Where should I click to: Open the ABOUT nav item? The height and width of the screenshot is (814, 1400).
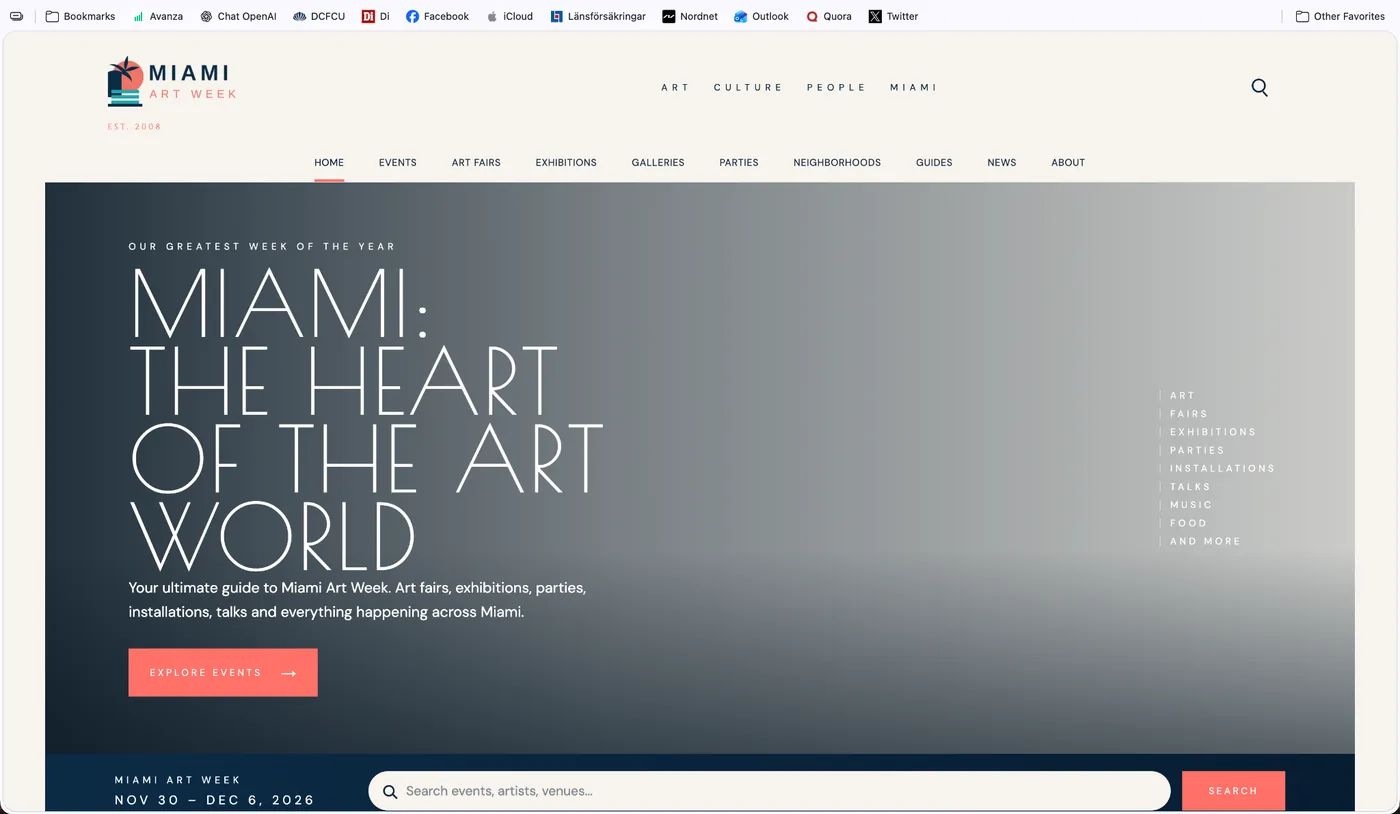(1068, 162)
